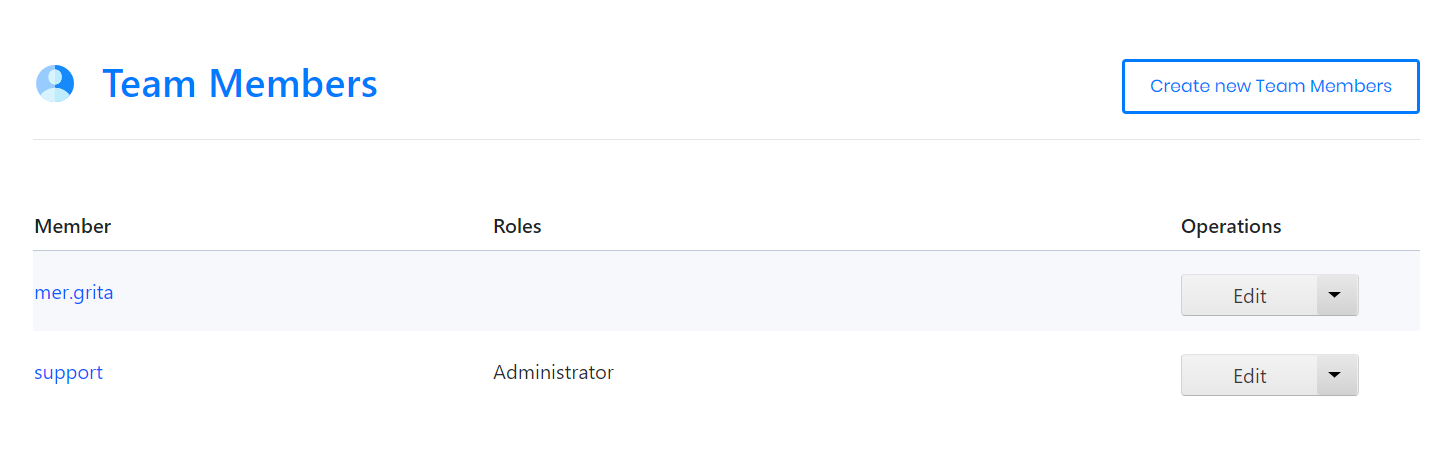The image size is (1445, 458).
Task: Click the blank area right of support's Edit dropdown
Action: (x=1390, y=375)
